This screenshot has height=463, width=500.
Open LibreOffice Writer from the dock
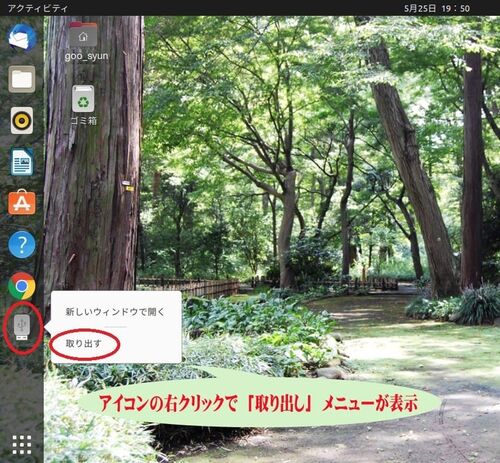(22, 162)
